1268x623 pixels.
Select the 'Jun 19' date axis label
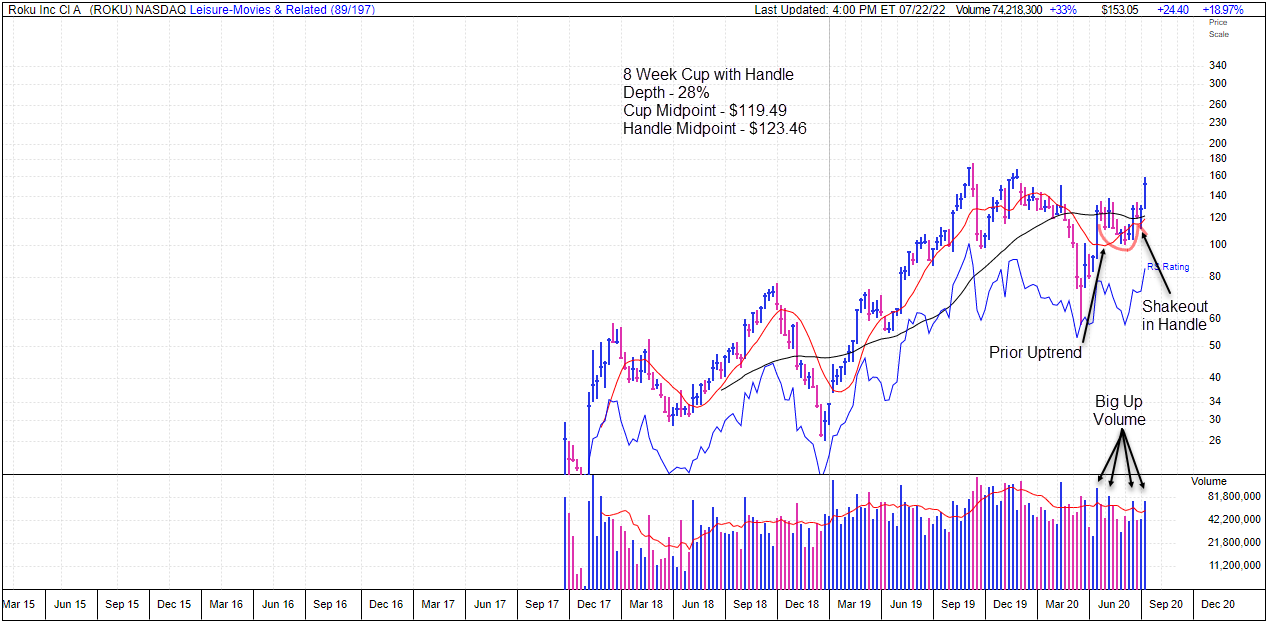pos(906,604)
